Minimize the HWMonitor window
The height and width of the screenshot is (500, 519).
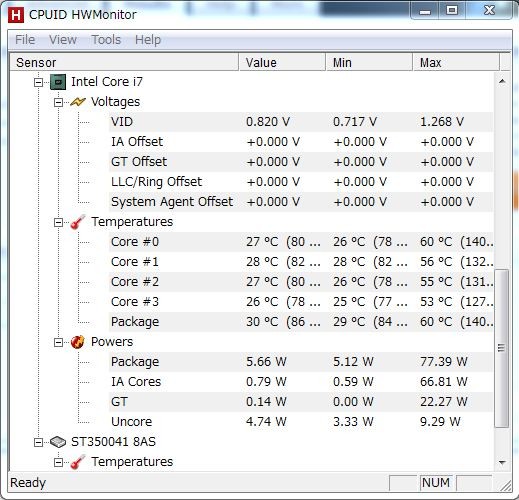(425, 11)
